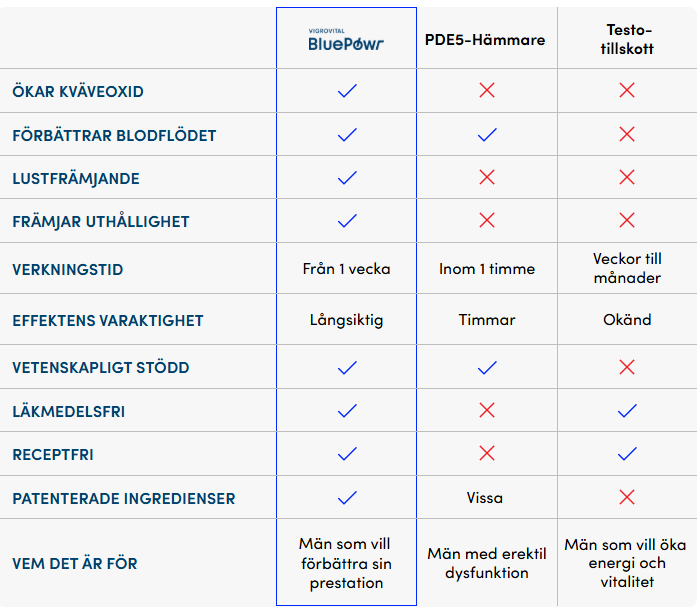Click BluePowr checkmark for Ökar kväveoxid
This screenshot has height=615, width=700.
click(x=347, y=91)
